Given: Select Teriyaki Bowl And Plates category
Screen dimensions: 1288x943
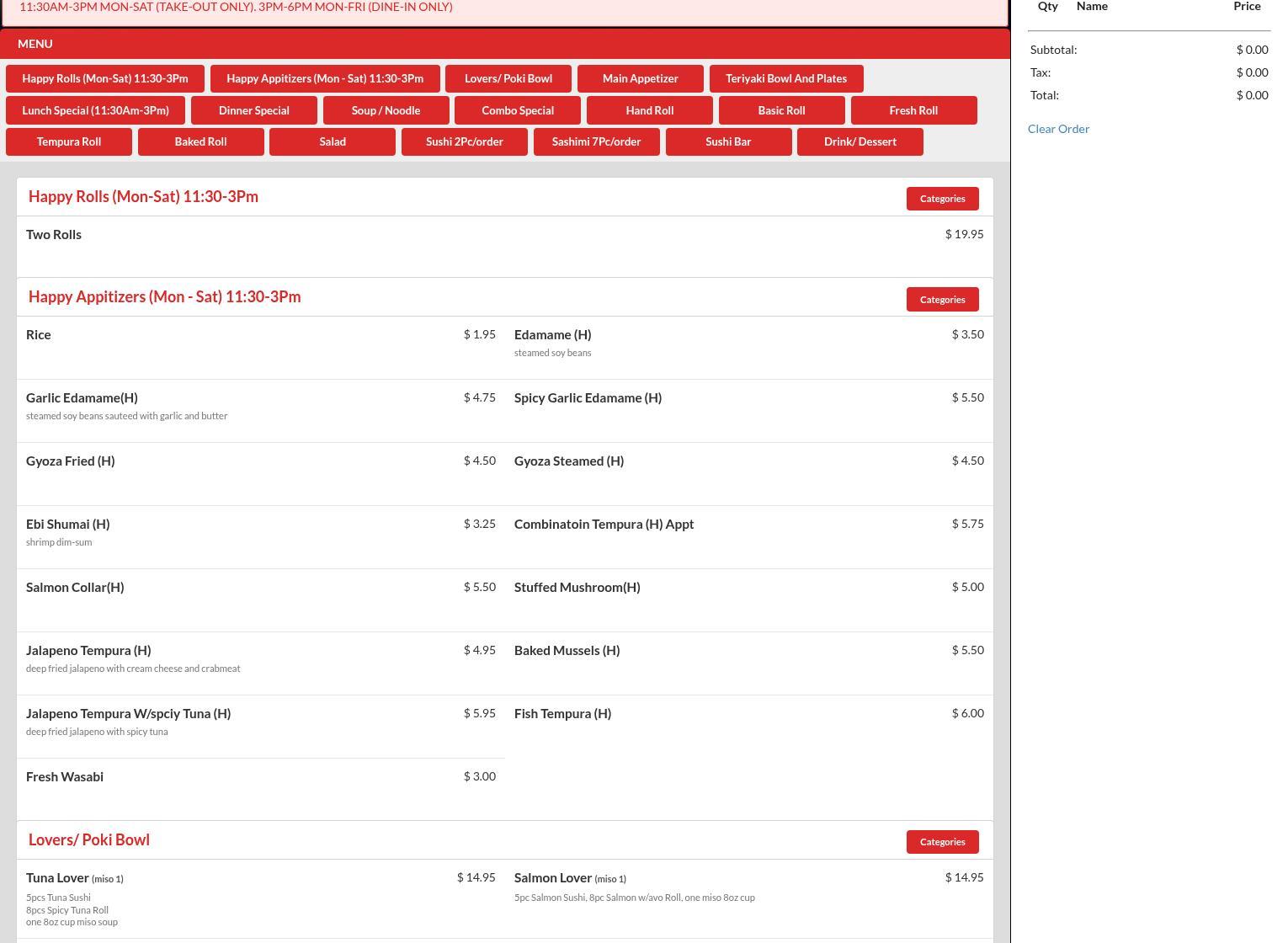Looking at the screenshot, I should pyautogui.click(x=786, y=78).
